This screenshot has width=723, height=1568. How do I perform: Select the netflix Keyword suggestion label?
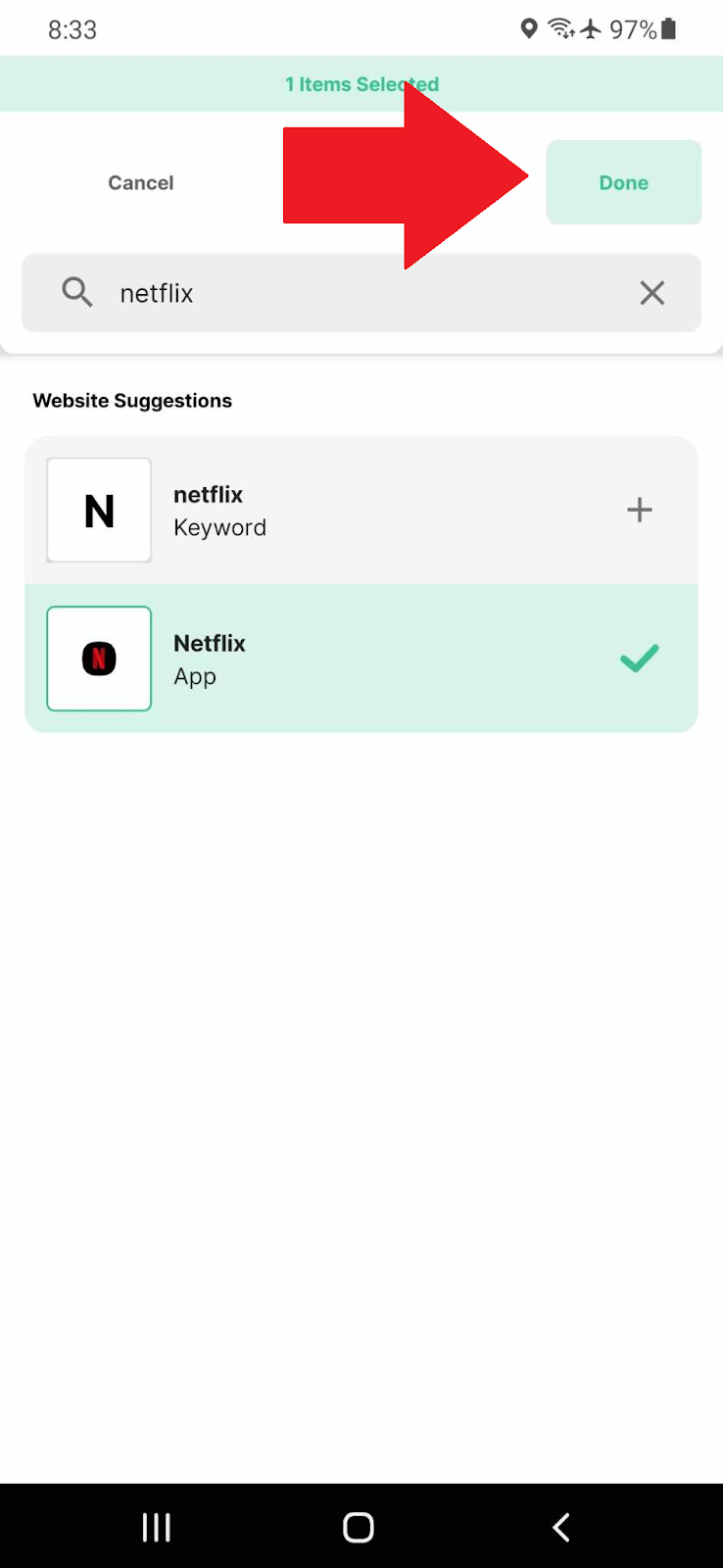click(219, 511)
